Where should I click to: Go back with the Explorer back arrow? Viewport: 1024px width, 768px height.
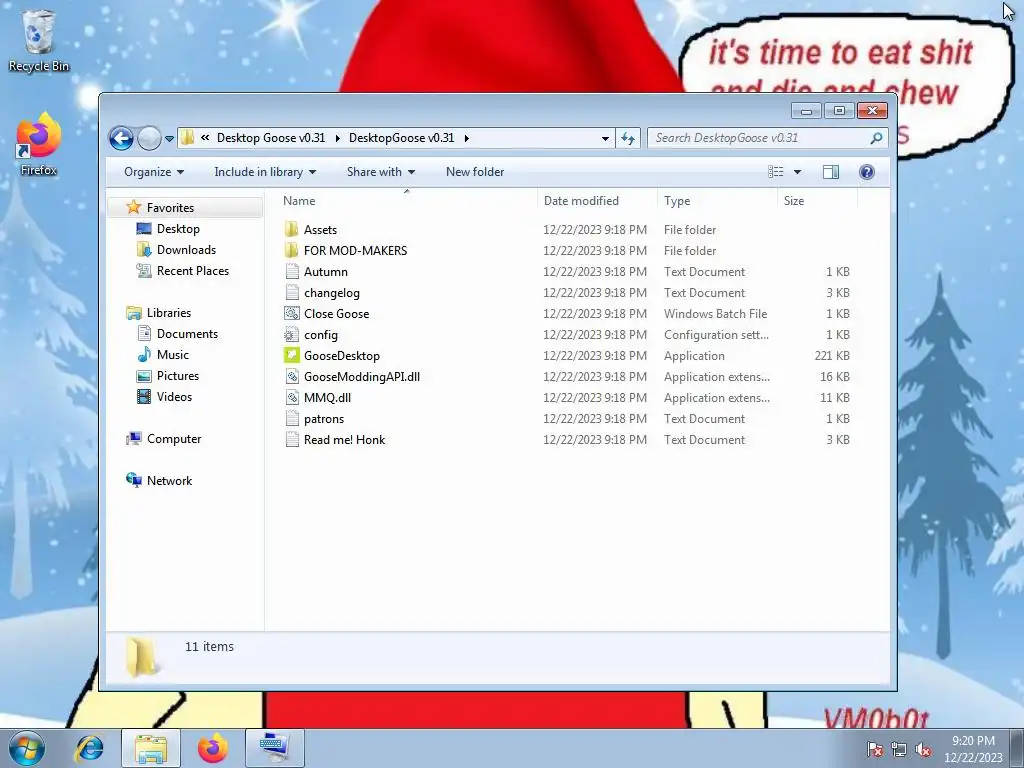tap(121, 138)
